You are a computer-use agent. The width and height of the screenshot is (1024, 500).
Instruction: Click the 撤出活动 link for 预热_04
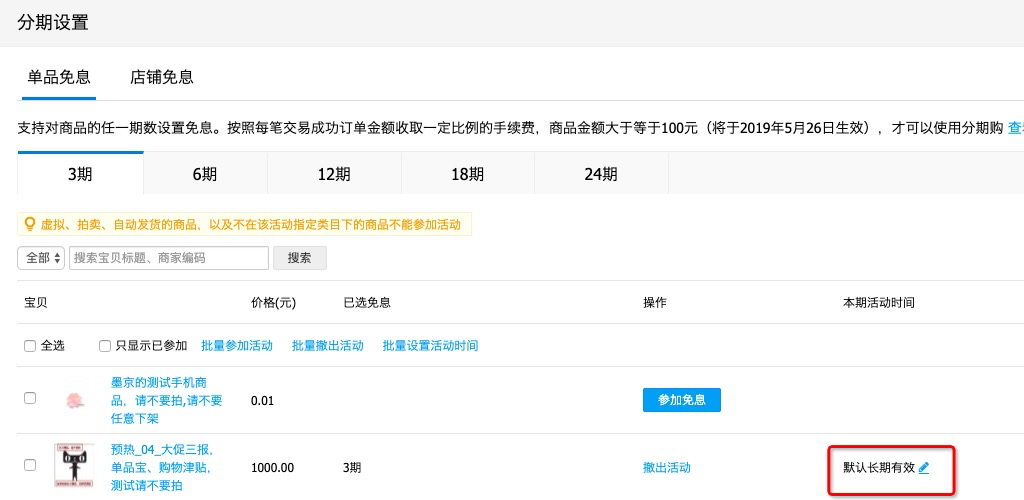point(666,467)
